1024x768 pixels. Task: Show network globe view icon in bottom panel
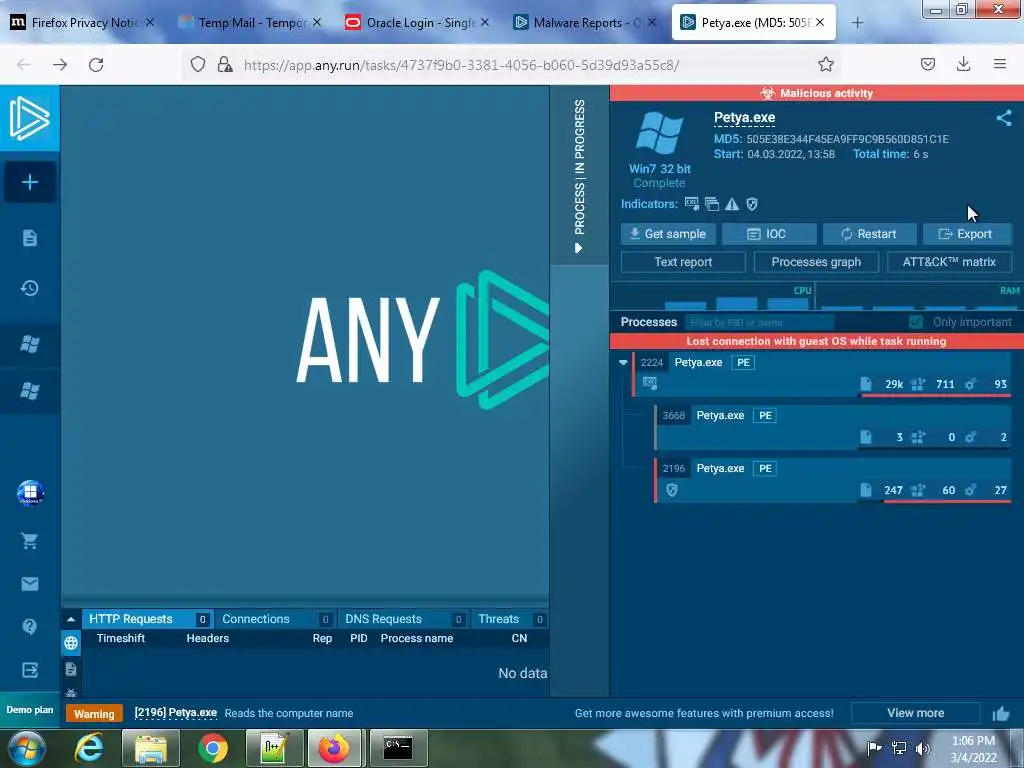(71, 643)
